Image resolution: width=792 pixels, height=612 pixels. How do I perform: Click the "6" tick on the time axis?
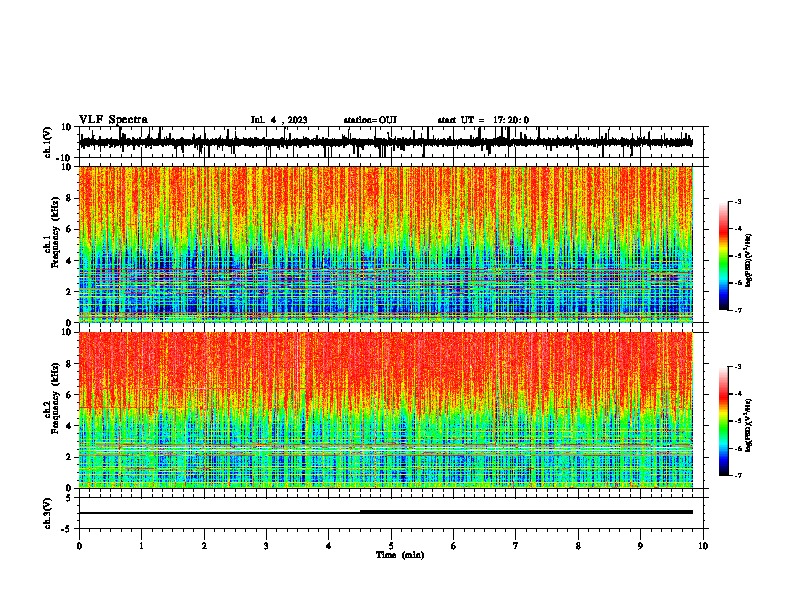tap(454, 546)
